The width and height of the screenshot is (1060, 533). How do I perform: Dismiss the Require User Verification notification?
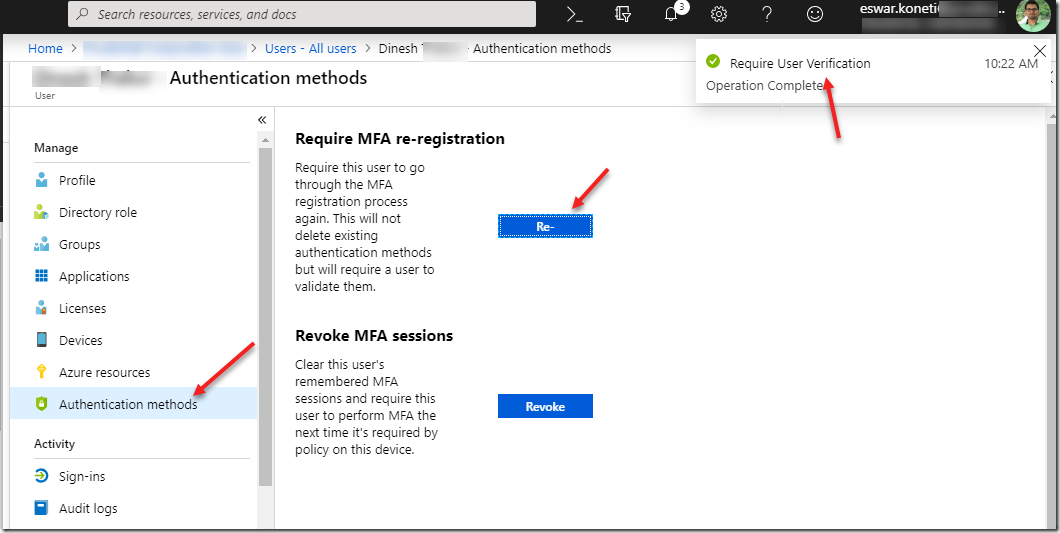(x=1039, y=51)
